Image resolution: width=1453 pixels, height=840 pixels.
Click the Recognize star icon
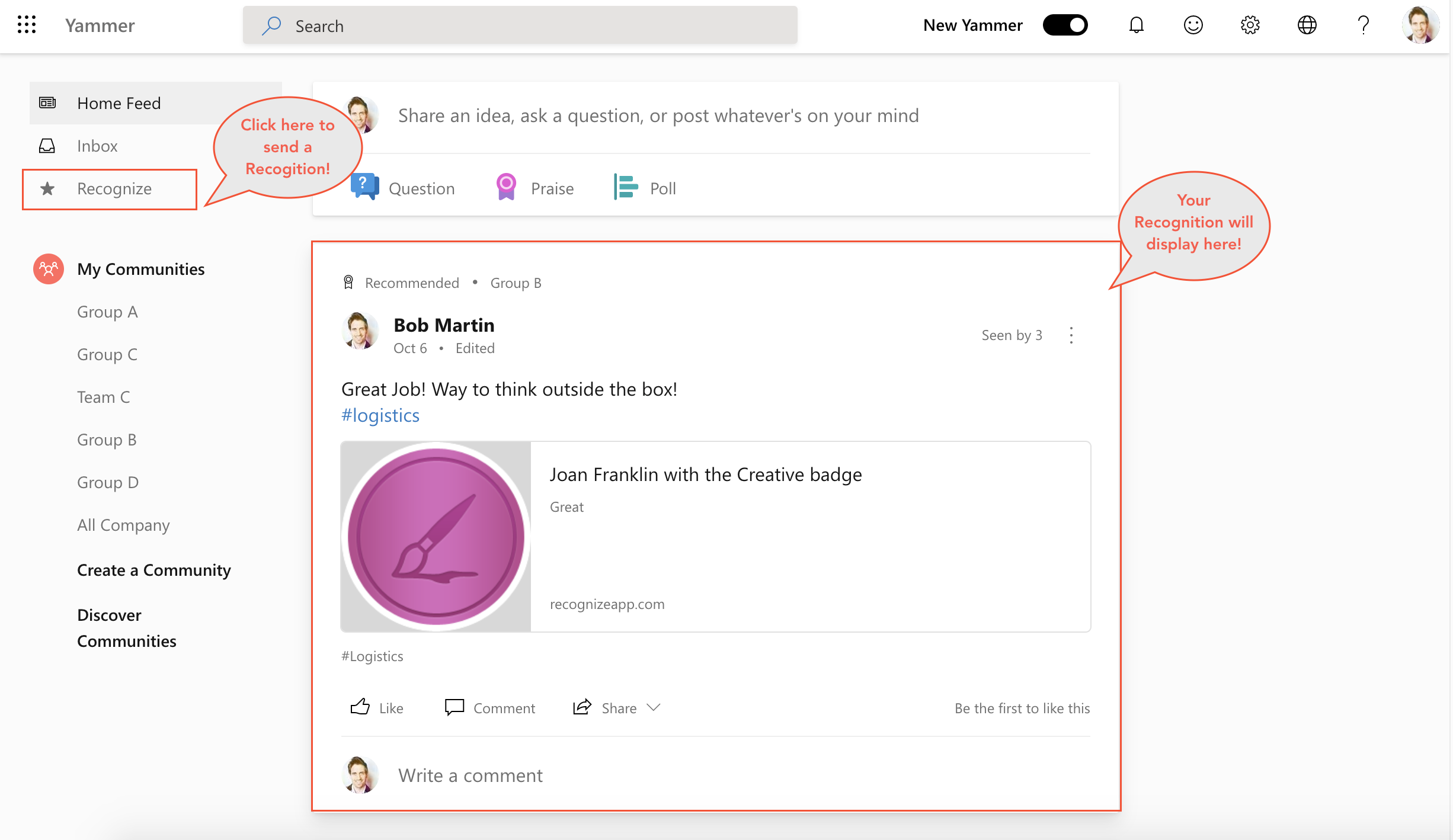tap(47, 189)
